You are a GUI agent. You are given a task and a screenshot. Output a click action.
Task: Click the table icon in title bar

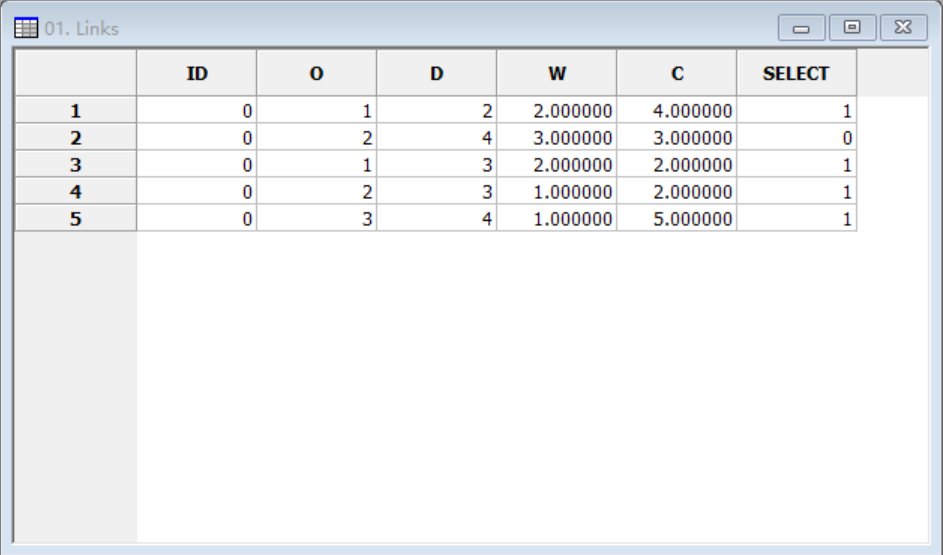pyautogui.click(x=26, y=28)
